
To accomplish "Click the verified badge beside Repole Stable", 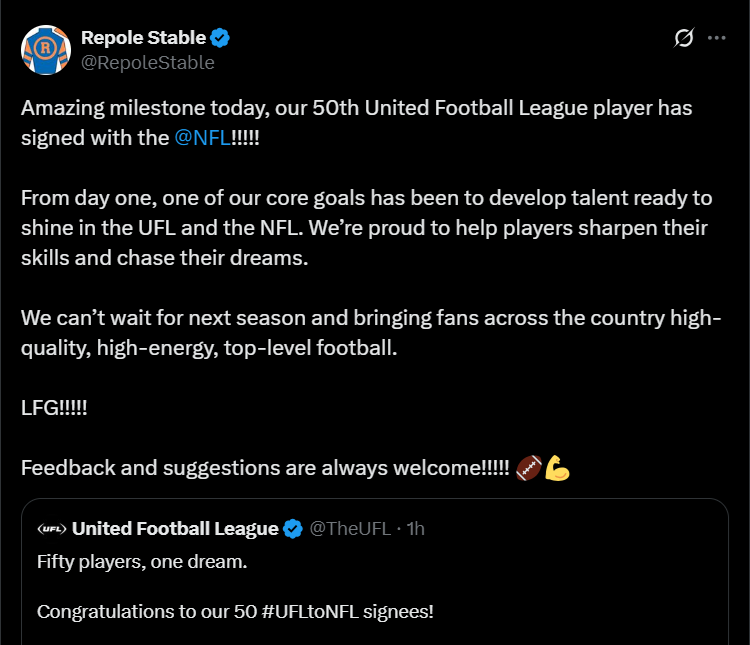I will point(221,38).
